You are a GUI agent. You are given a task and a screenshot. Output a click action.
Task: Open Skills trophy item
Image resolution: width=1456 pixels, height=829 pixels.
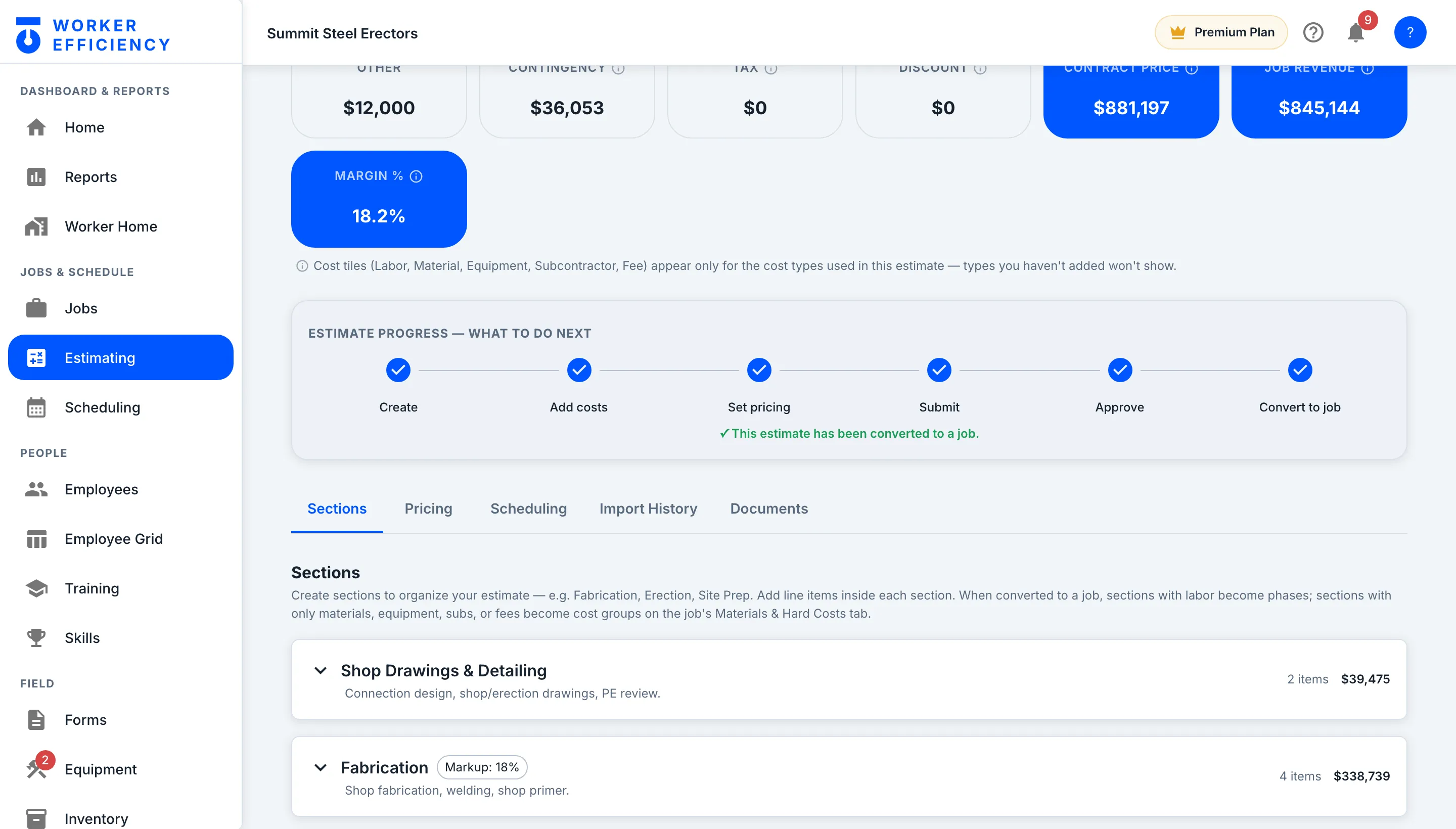(x=121, y=638)
